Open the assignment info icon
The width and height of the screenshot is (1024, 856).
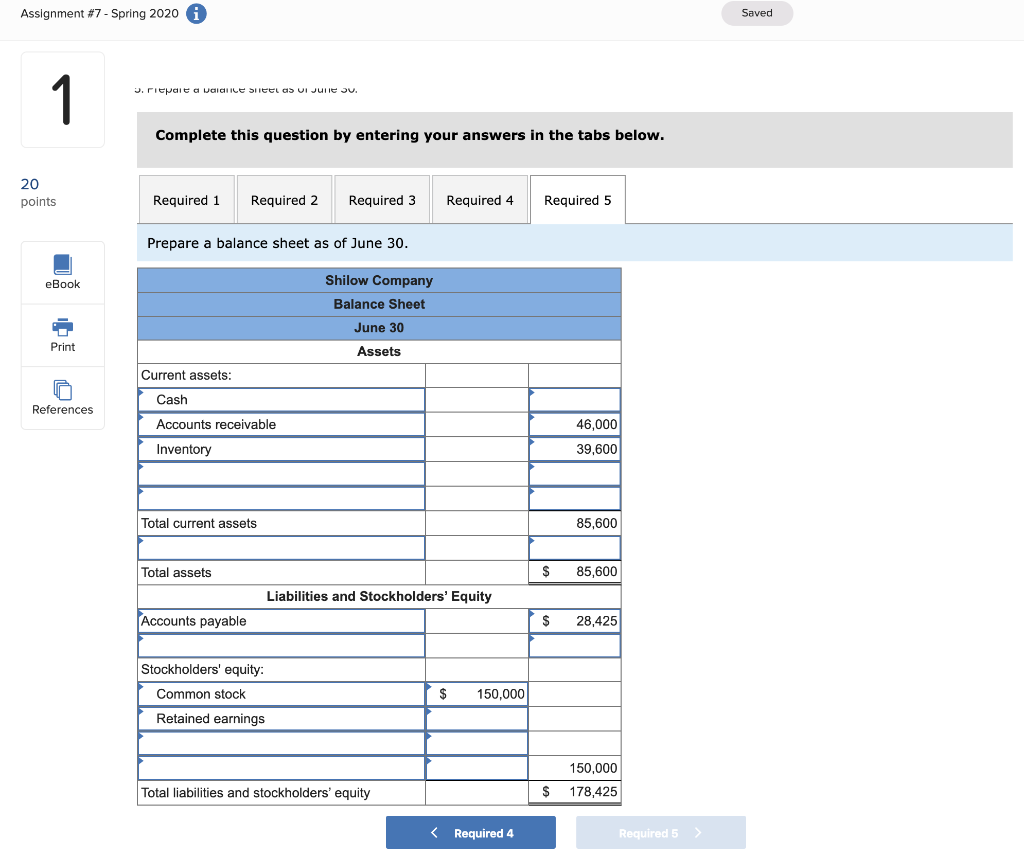[195, 13]
